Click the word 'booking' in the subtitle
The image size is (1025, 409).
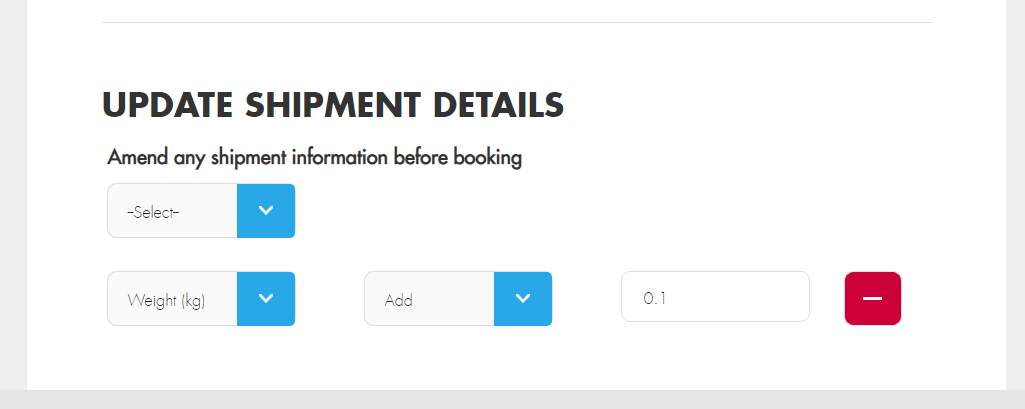pyautogui.click(x=487, y=158)
